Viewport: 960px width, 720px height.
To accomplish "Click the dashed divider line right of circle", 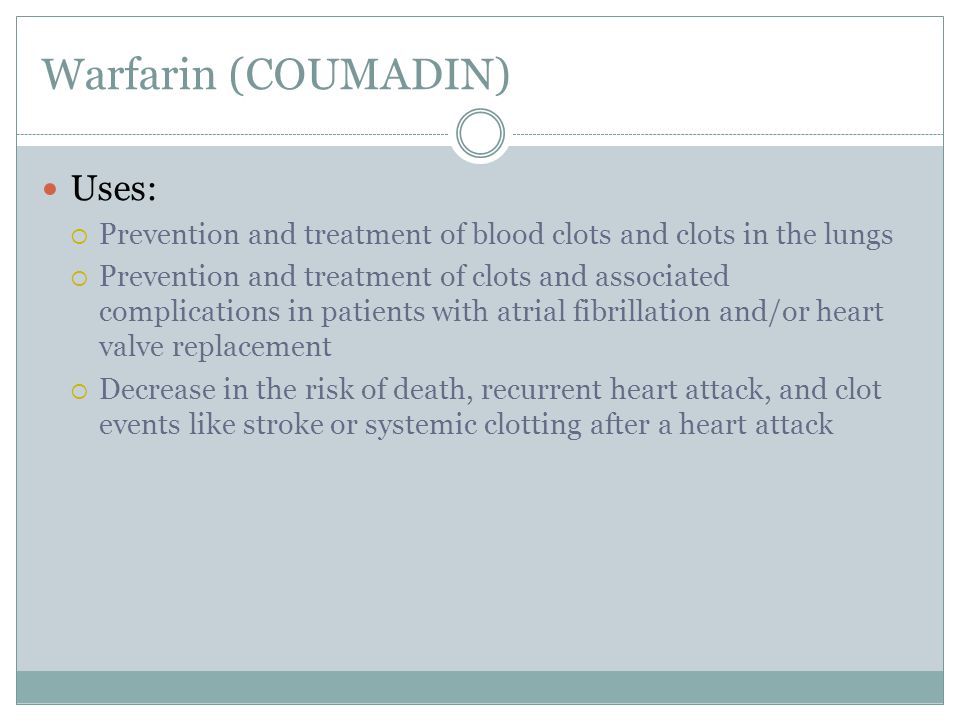I will pos(727,134).
